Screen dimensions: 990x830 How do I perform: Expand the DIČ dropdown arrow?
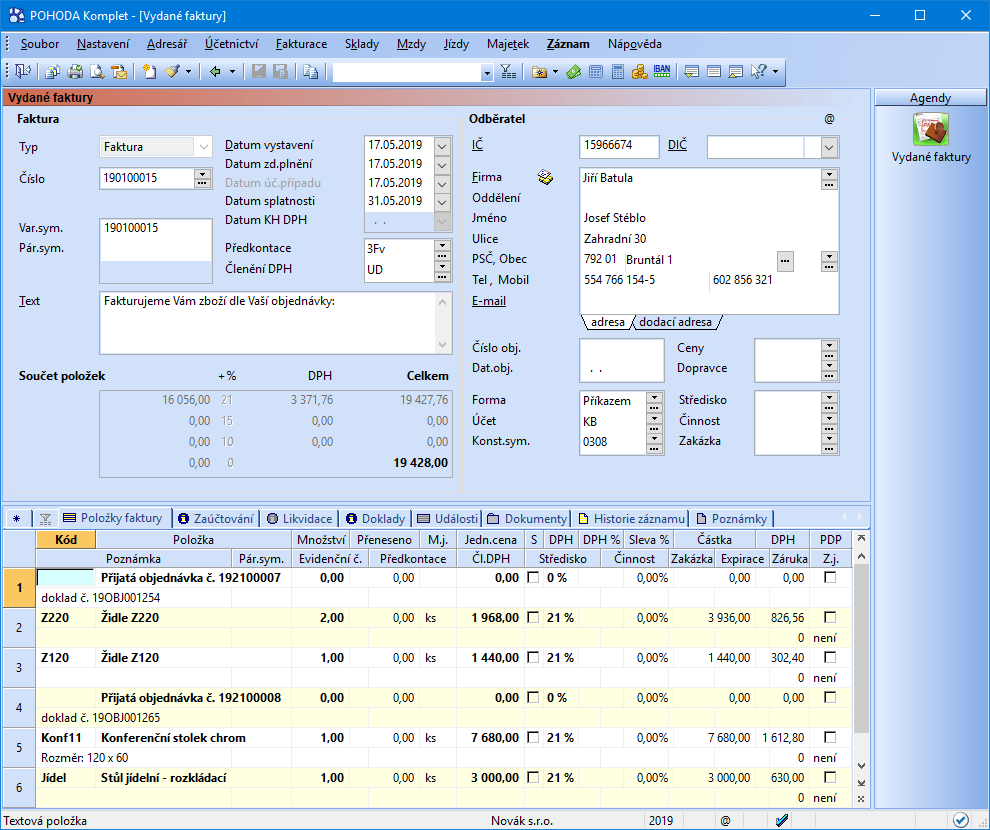coord(829,148)
